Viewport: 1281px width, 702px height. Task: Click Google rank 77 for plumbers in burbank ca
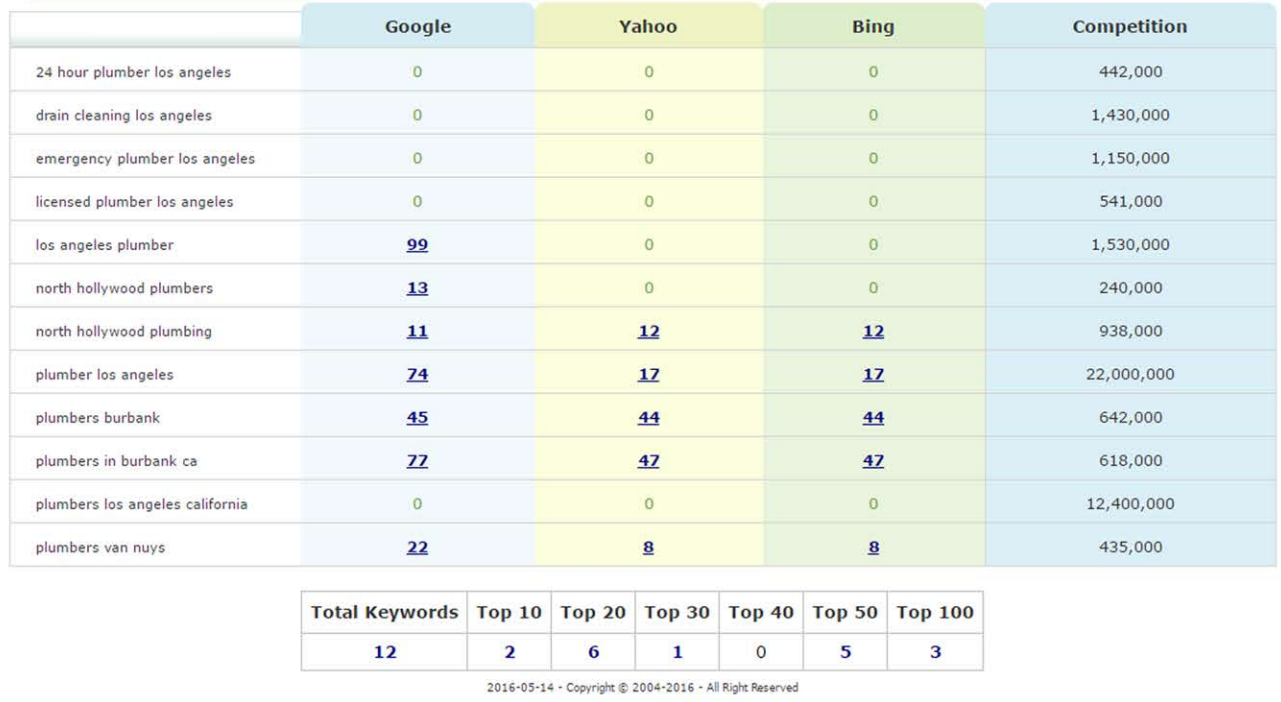(x=417, y=460)
